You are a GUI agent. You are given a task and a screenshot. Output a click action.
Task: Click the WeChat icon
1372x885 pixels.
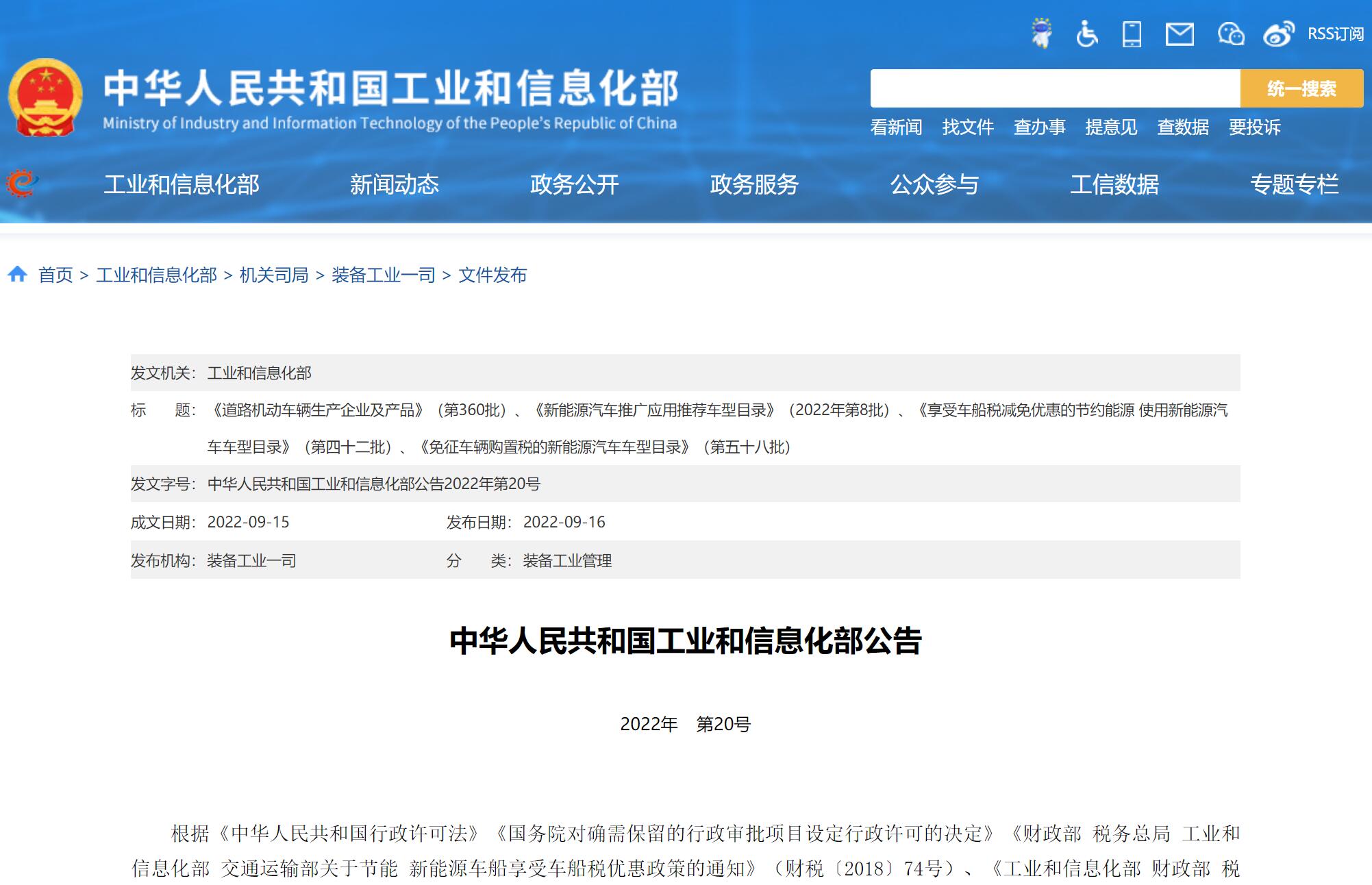pyautogui.click(x=1231, y=34)
